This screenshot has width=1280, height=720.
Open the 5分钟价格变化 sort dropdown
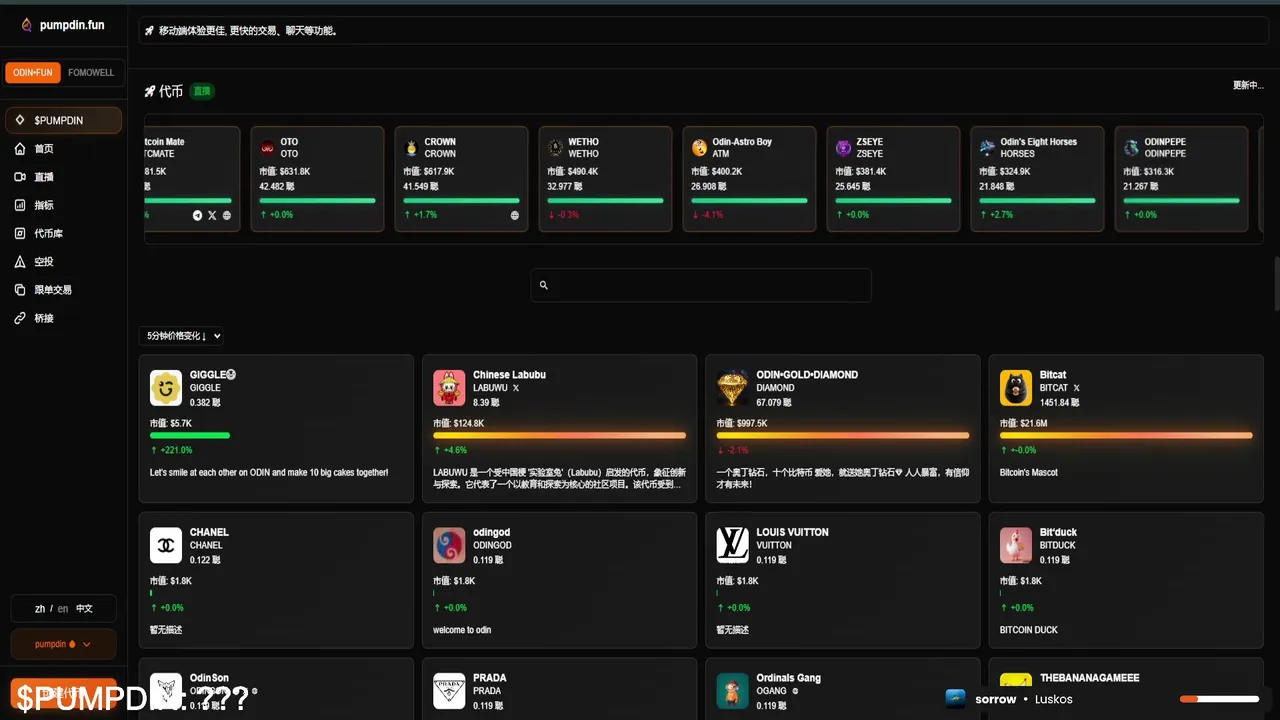tap(182, 336)
